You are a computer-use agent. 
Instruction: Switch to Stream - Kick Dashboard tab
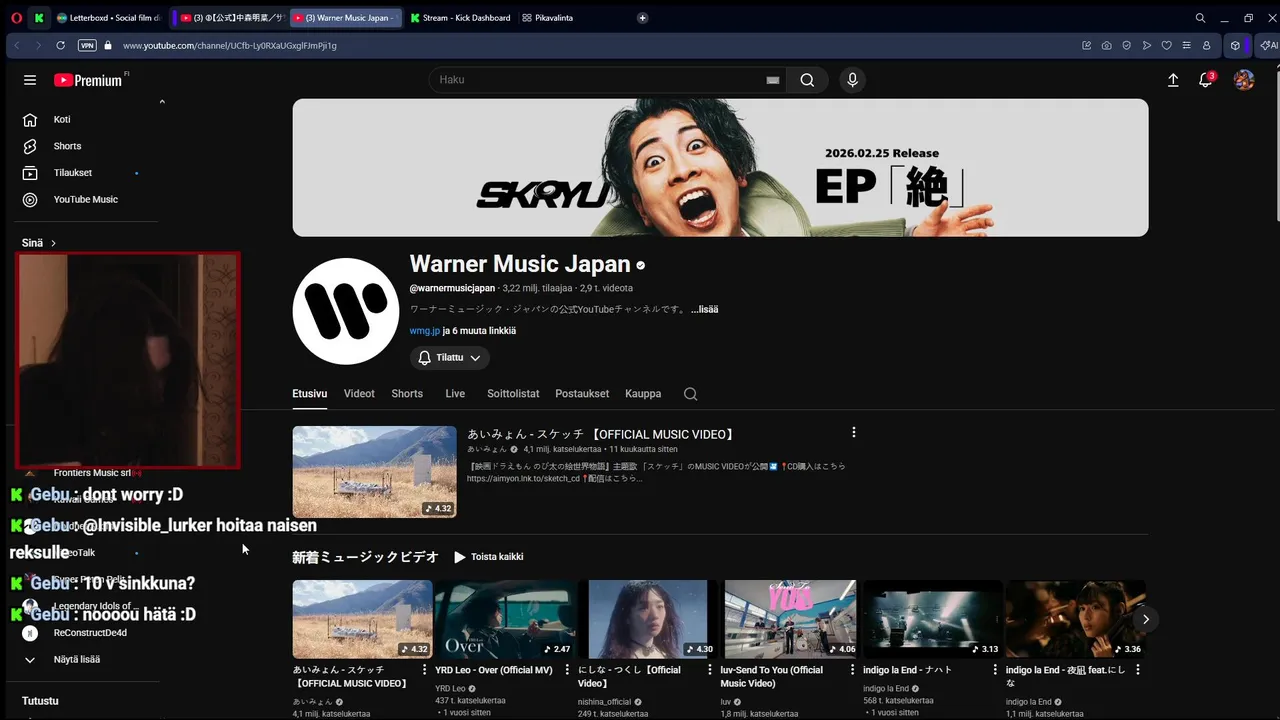pyautogui.click(x=460, y=18)
